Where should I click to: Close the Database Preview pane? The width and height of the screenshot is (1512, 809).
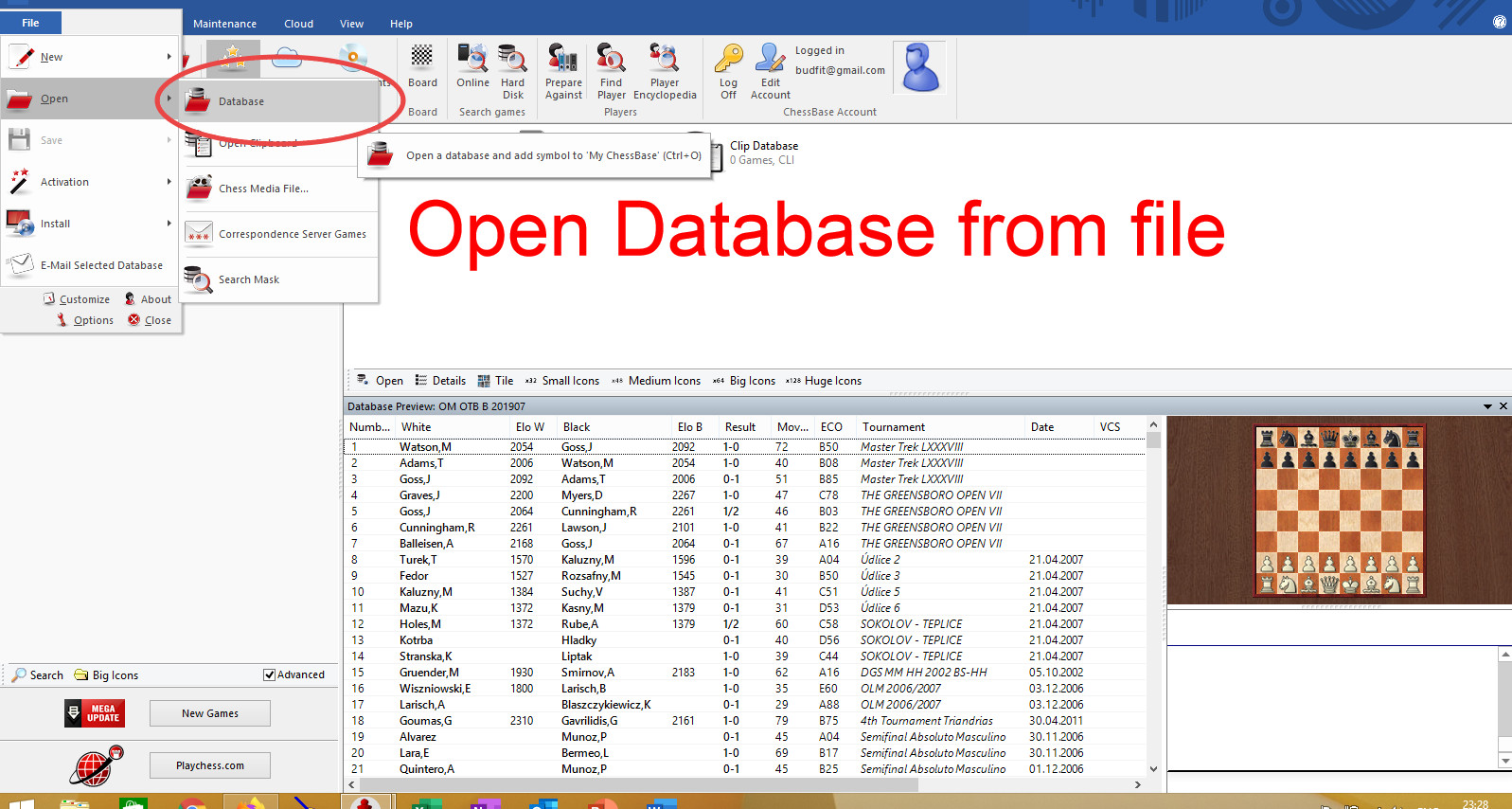tap(1503, 406)
